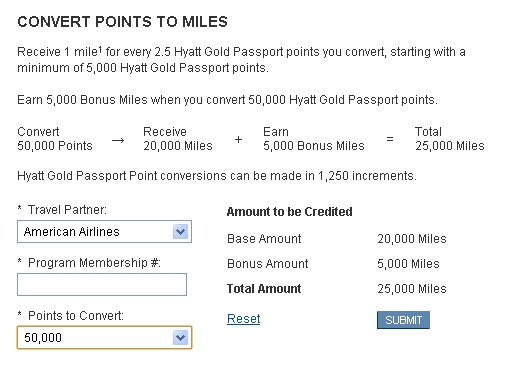
Task: Click the arrow button beside American Airlines
Action: [180, 231]
